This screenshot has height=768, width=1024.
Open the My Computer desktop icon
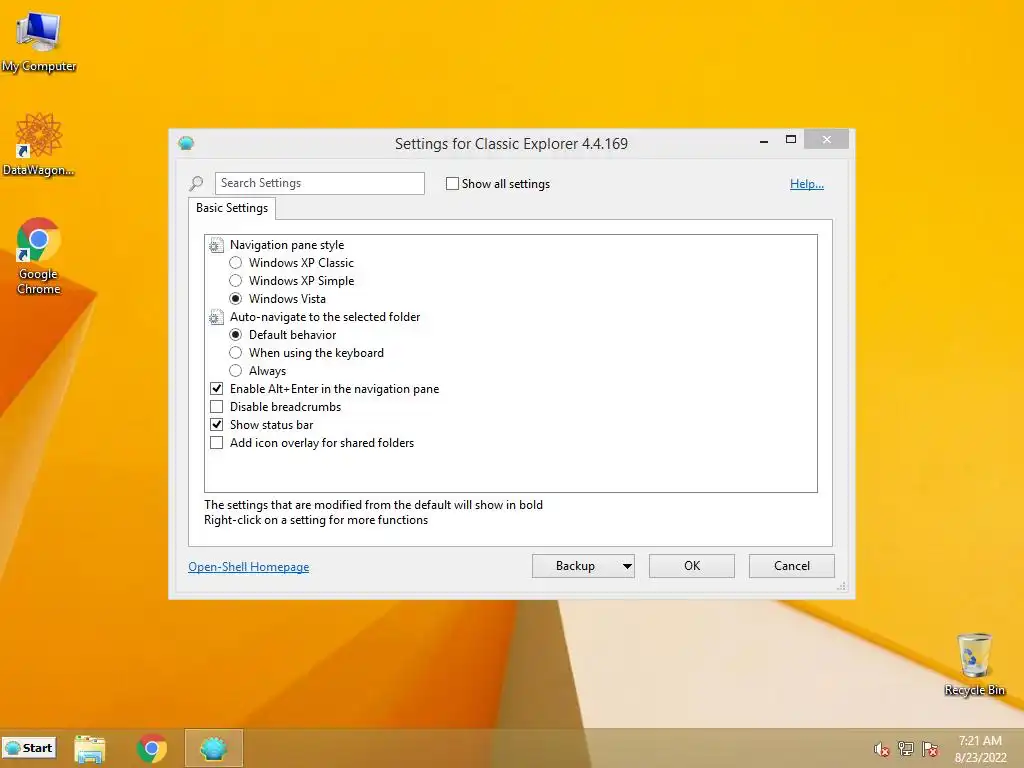39,42
